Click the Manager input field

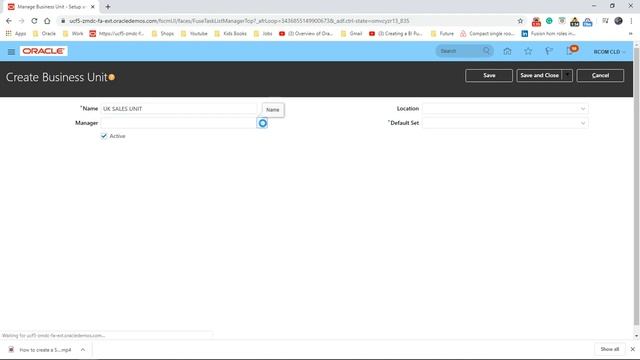[x=179, y=123]
